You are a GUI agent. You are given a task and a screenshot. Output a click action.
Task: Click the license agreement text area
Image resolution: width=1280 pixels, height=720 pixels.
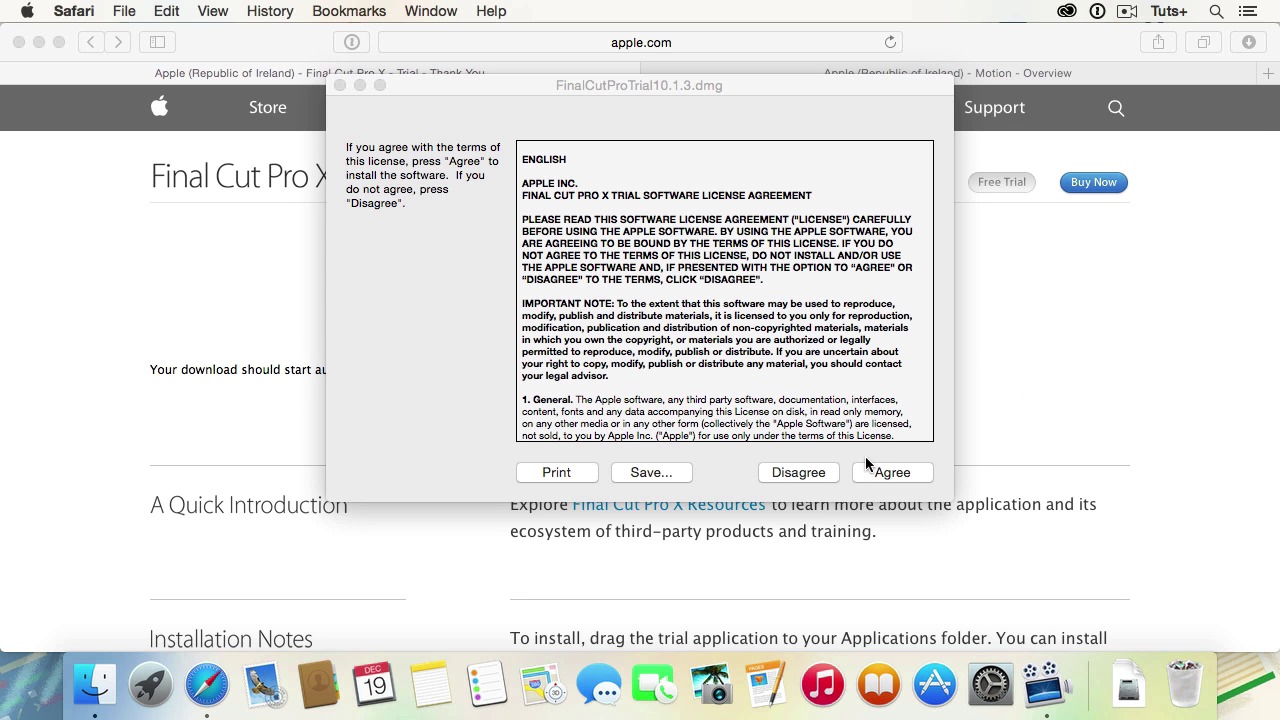point(725,291)
